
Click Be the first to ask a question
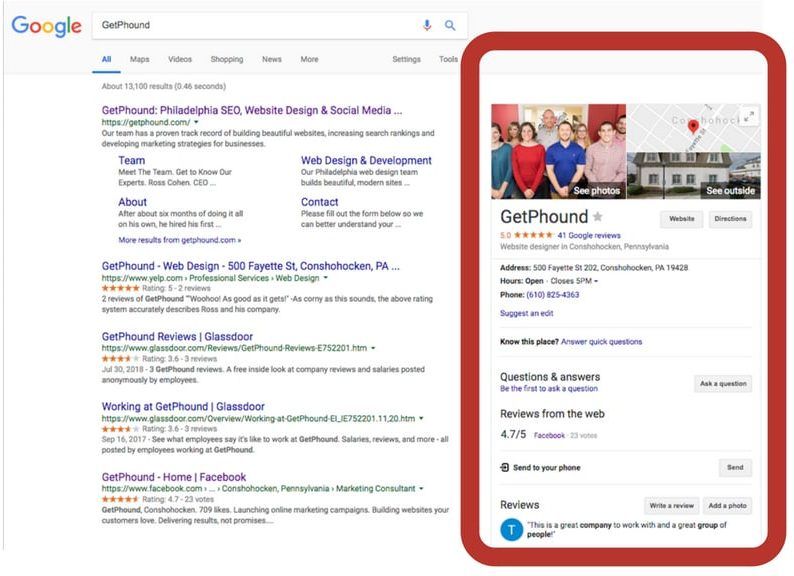coord(549,389)
